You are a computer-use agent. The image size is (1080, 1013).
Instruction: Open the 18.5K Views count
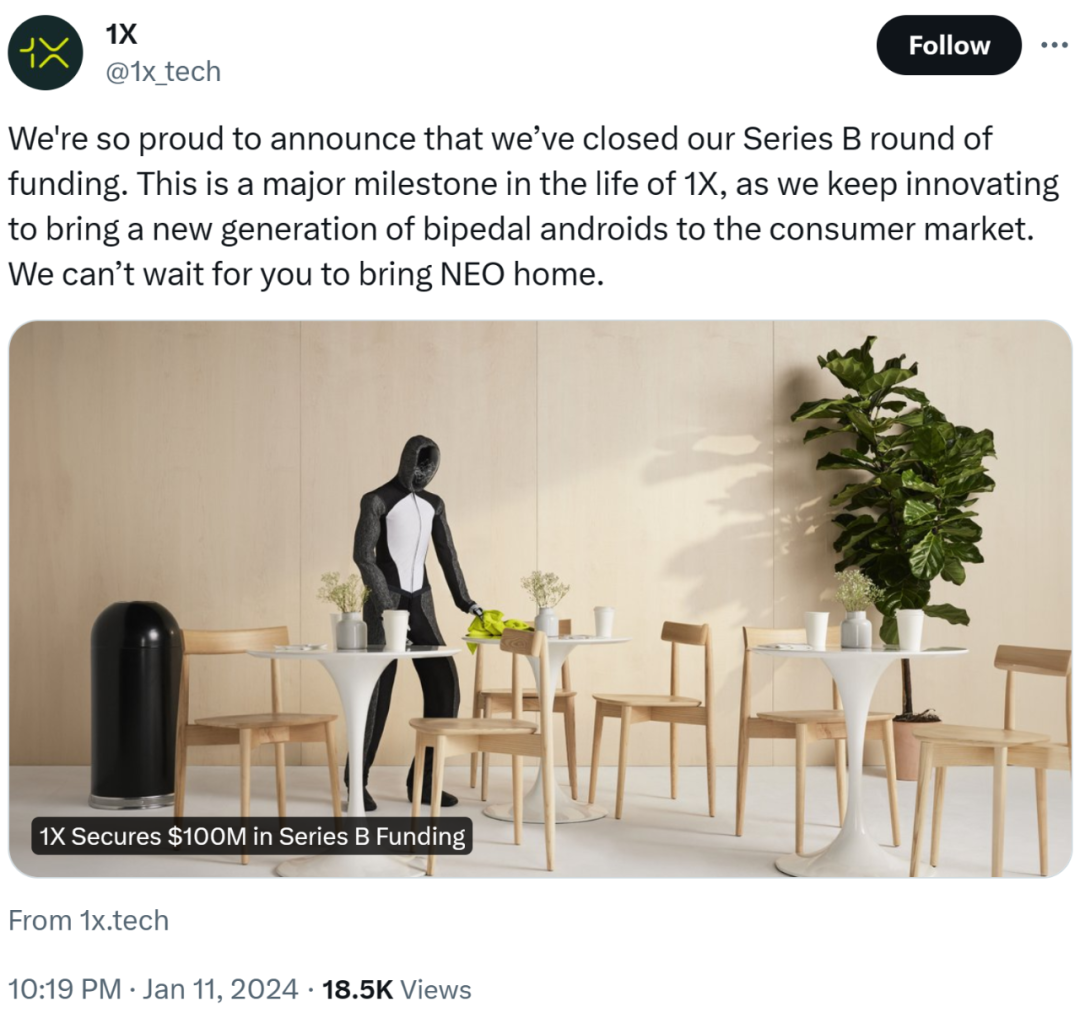396,990
